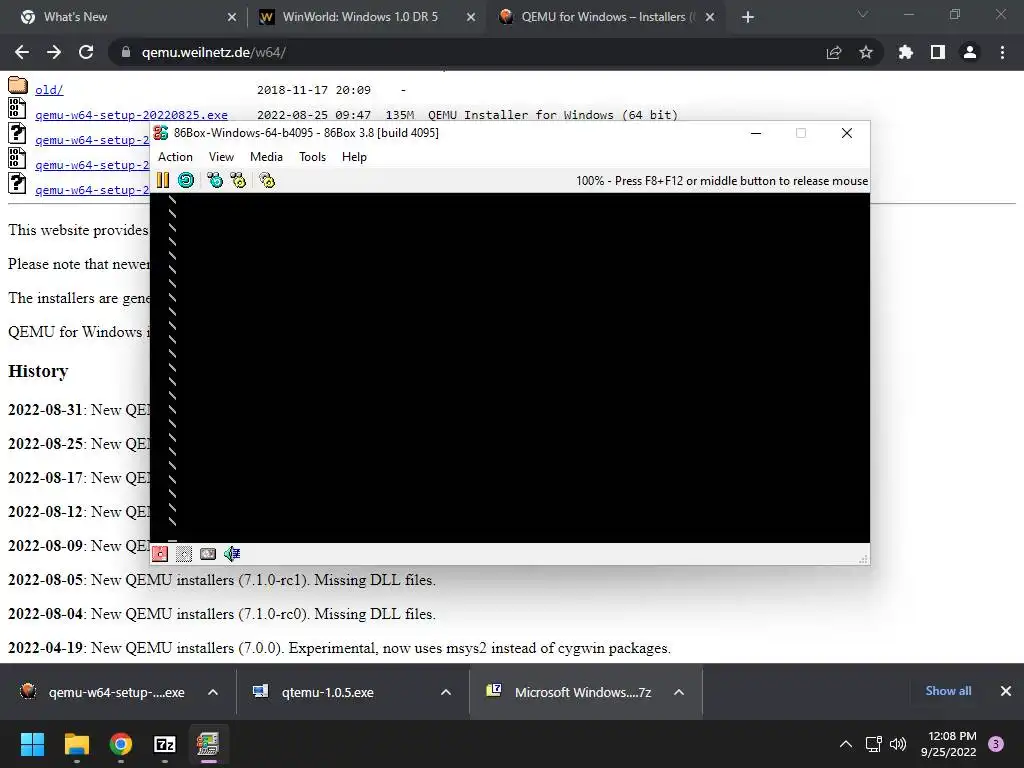Open 86Box settings via the gear icon
This screenshot has height=768, width=1024.
click(267, 180)
